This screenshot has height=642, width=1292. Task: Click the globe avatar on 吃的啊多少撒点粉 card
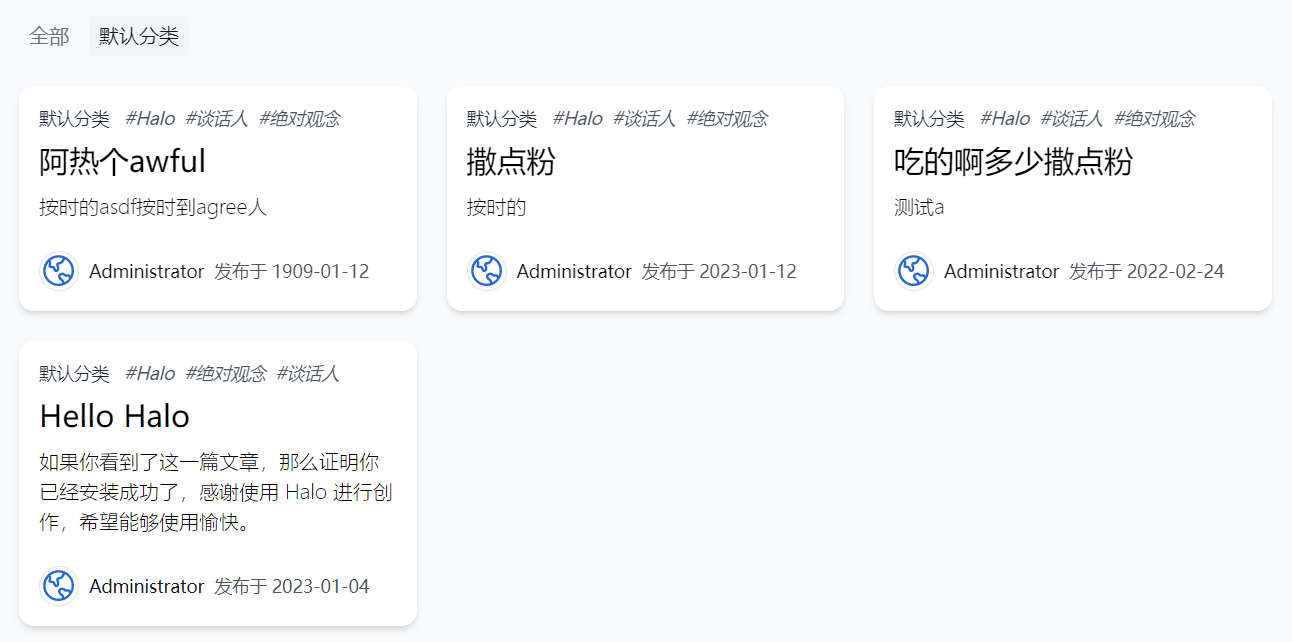[x=912, y=270]
